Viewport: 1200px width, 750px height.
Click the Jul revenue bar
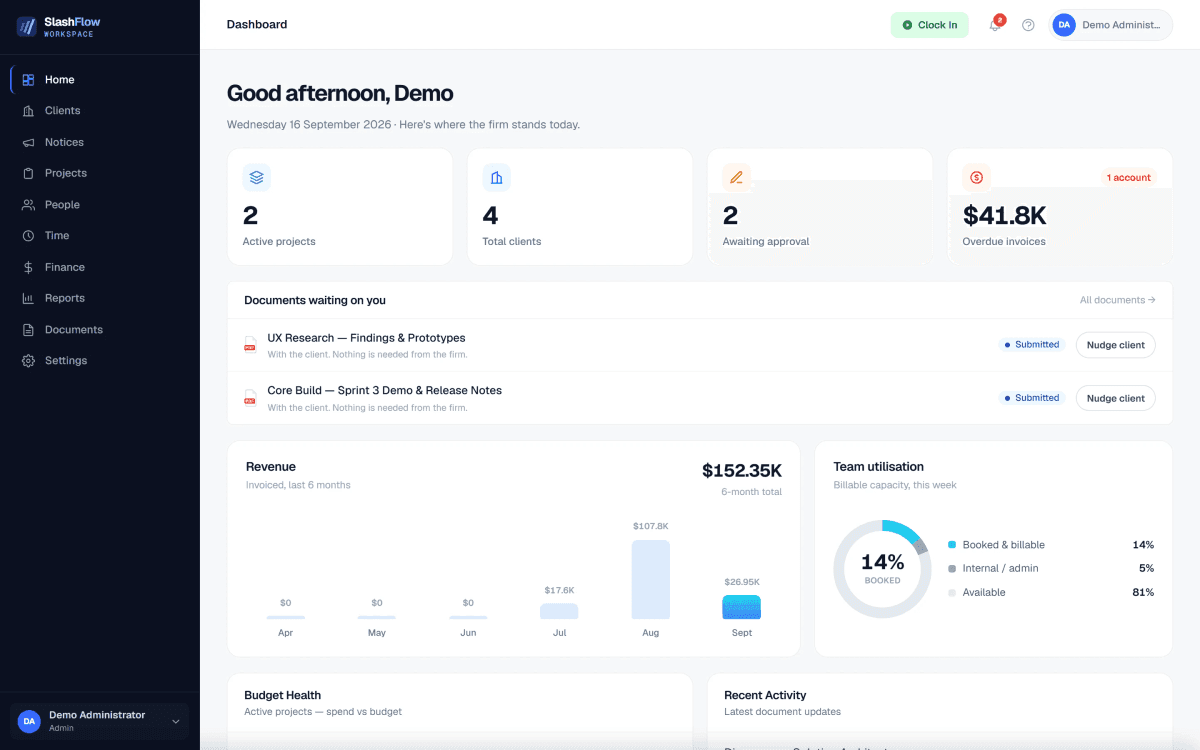click(559, 611)
